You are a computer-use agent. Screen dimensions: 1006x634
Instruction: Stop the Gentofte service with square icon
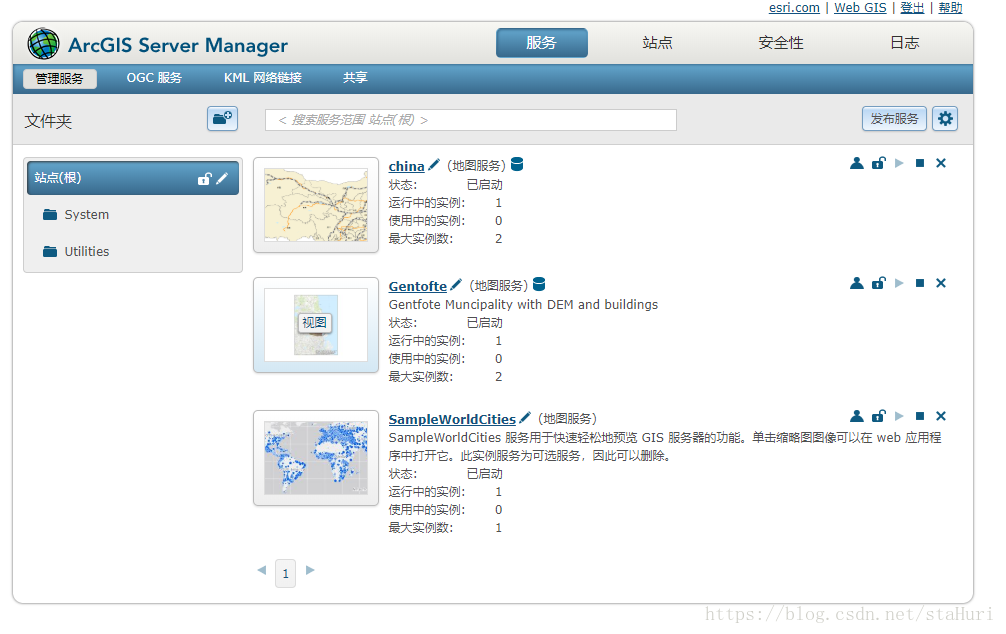click(920, 283)
